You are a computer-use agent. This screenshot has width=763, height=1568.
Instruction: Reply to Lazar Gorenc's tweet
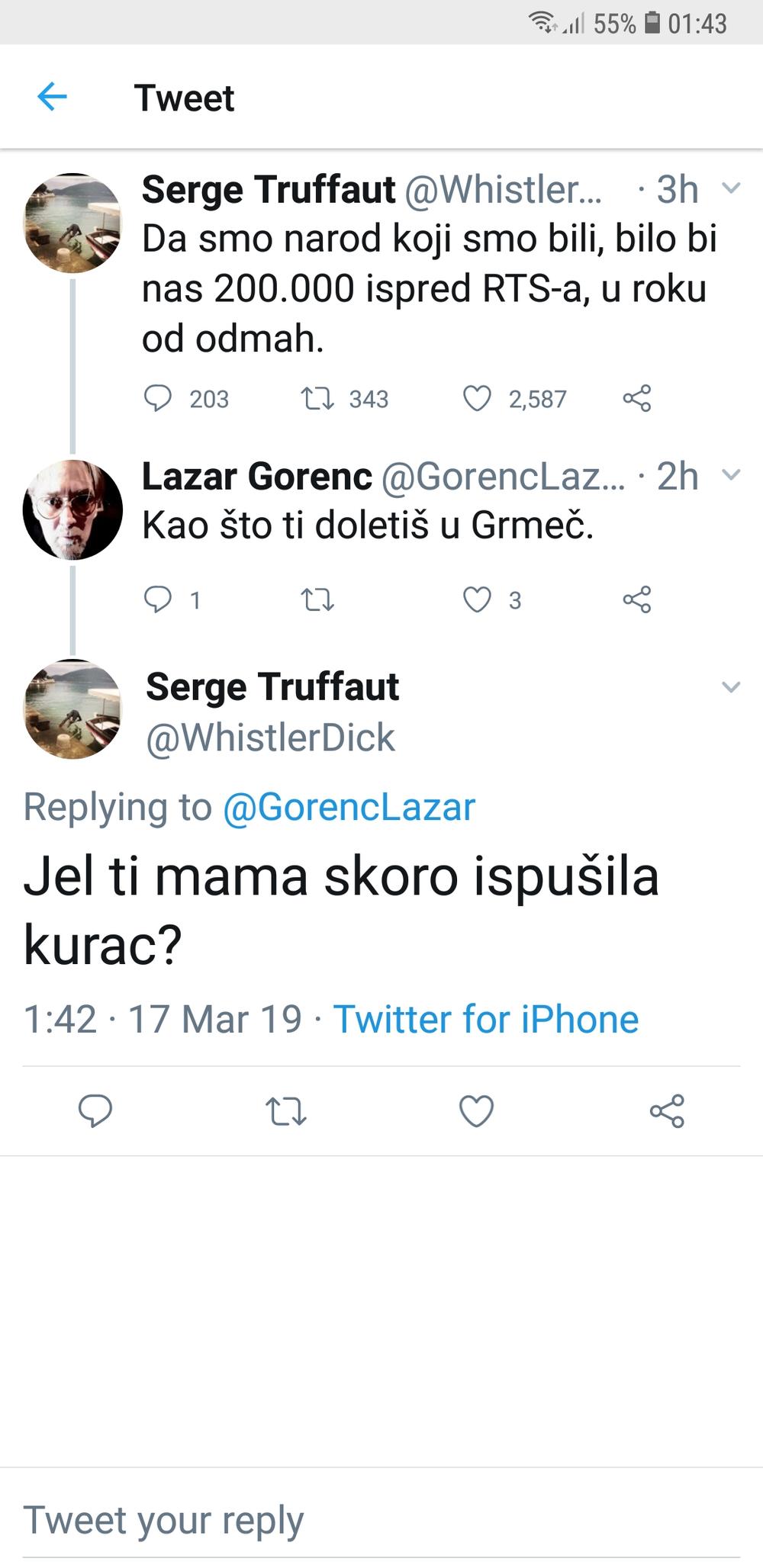[x=158, y=599]
